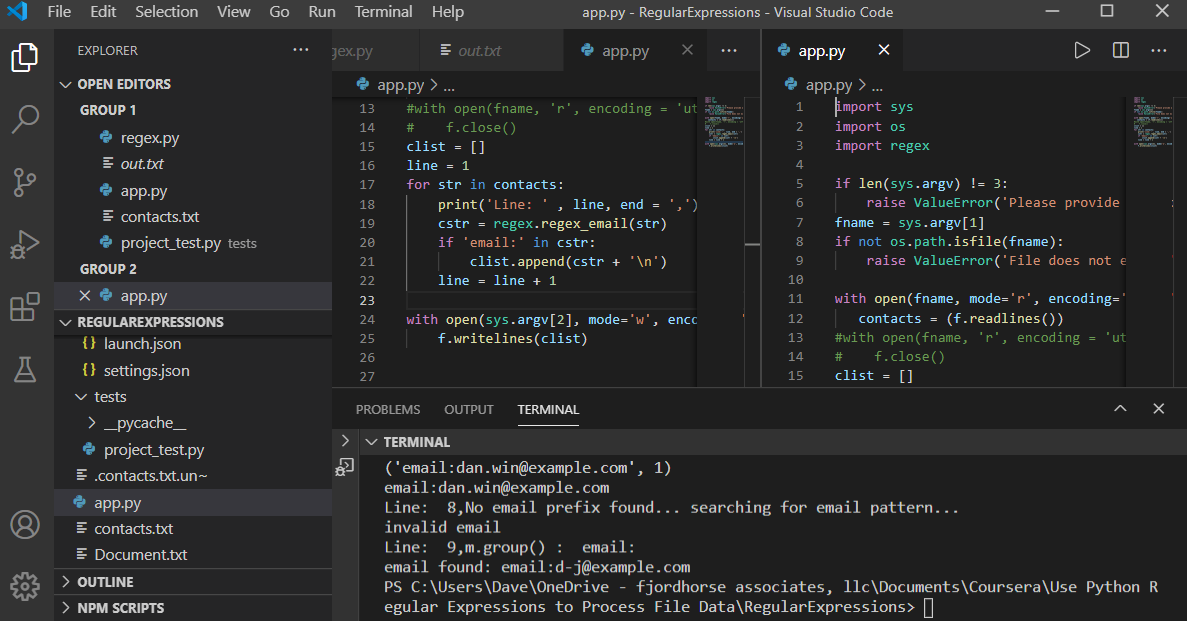This screenshot has width=1187, height=621.
Task: Split the editor to the right
Action: tap(1121, 50)
